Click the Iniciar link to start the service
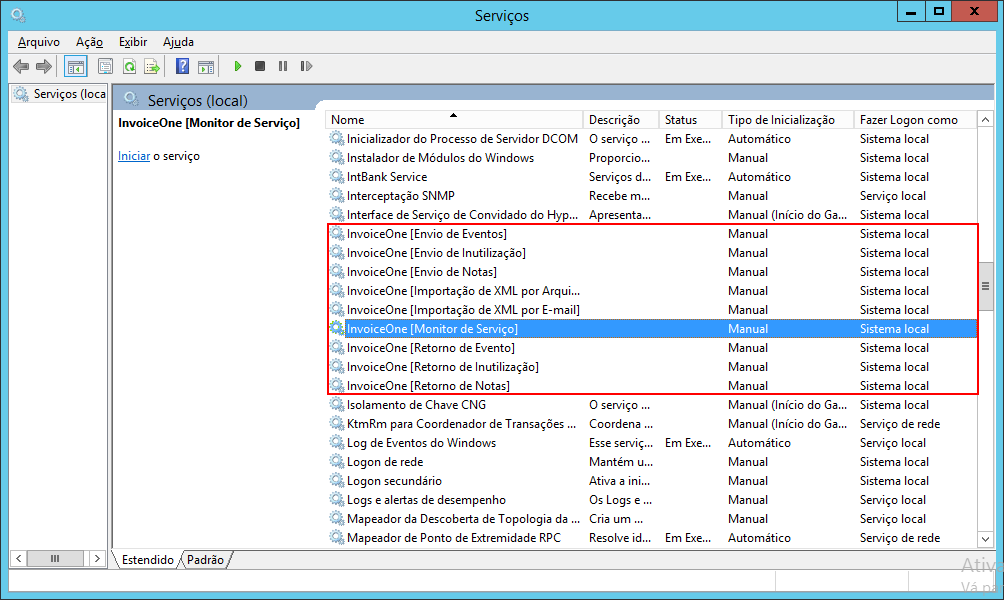This screenshot has height=600, width=1004. [134, 156]
